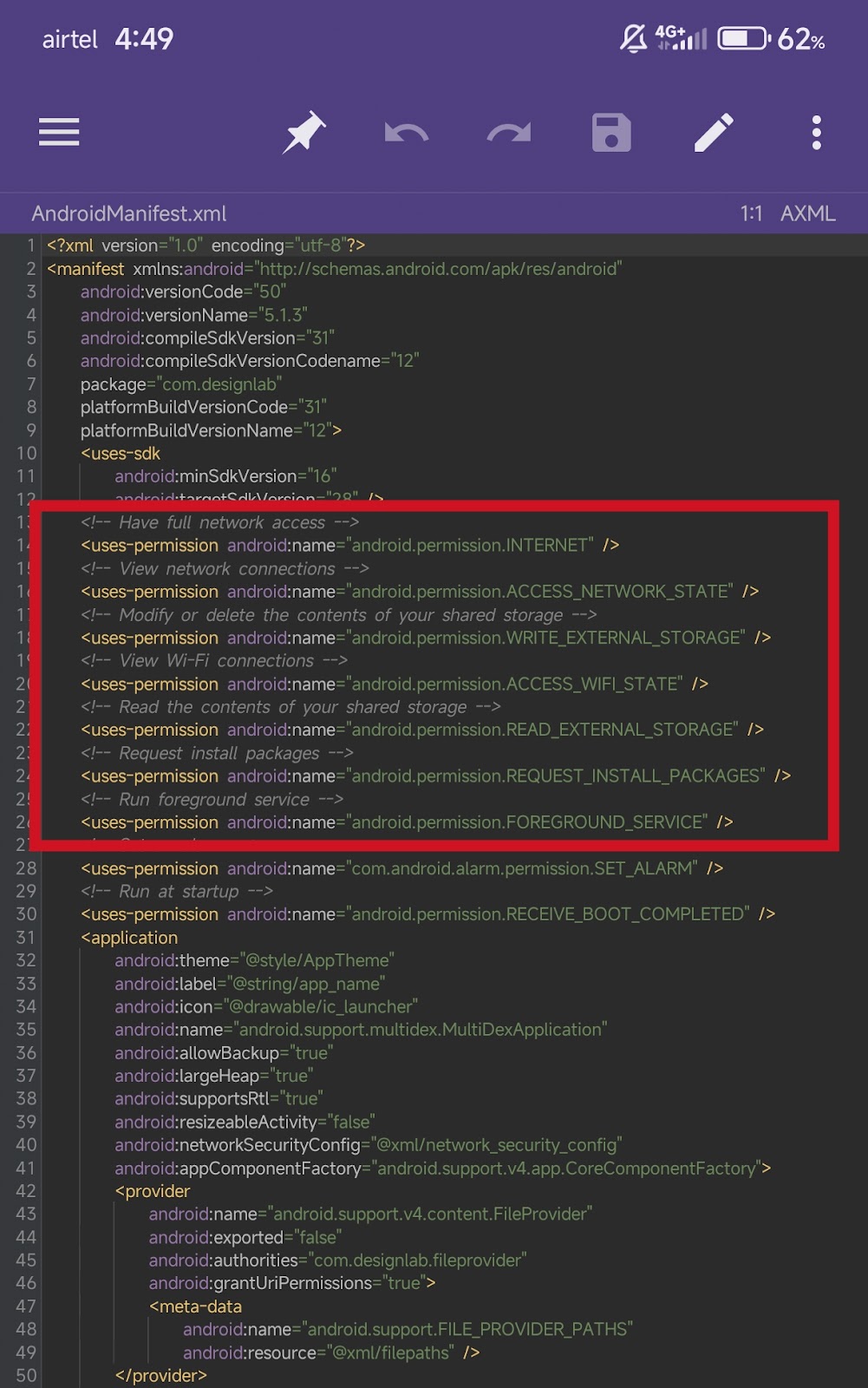Tap the muted bell status icon

(633, 39)
